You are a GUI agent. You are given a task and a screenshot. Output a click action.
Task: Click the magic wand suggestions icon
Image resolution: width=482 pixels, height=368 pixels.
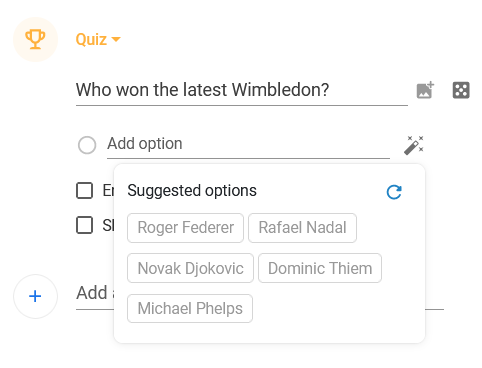[414, 145]
